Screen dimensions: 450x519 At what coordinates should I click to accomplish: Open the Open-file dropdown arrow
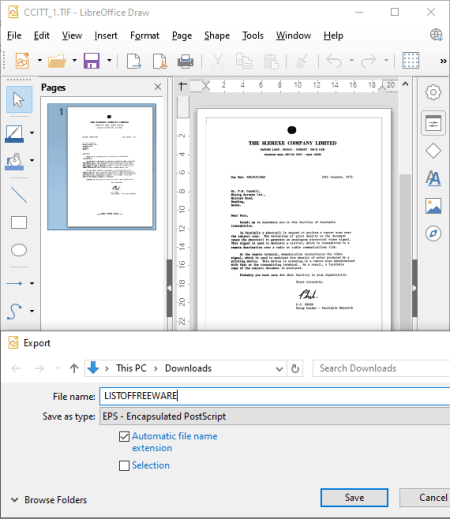click(74, 60)
